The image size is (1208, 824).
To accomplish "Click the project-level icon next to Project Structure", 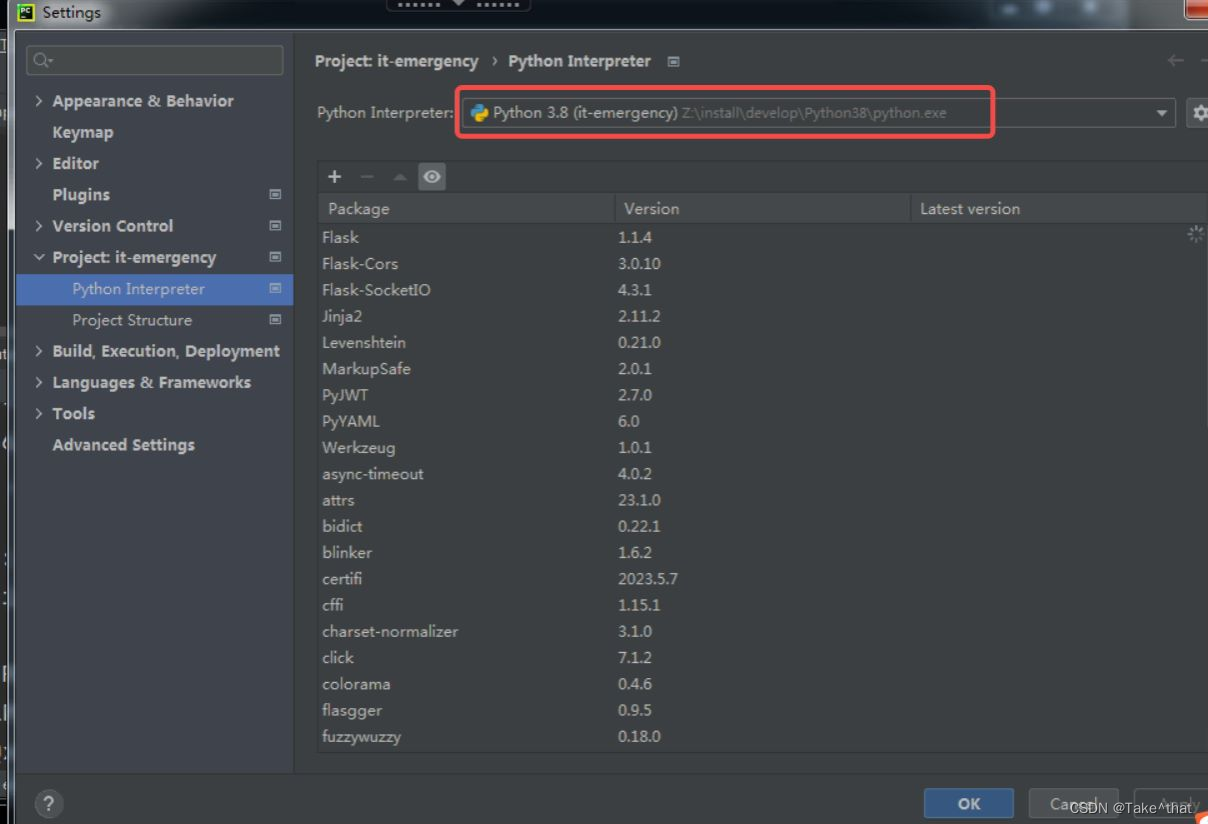I will coord(275,320).
